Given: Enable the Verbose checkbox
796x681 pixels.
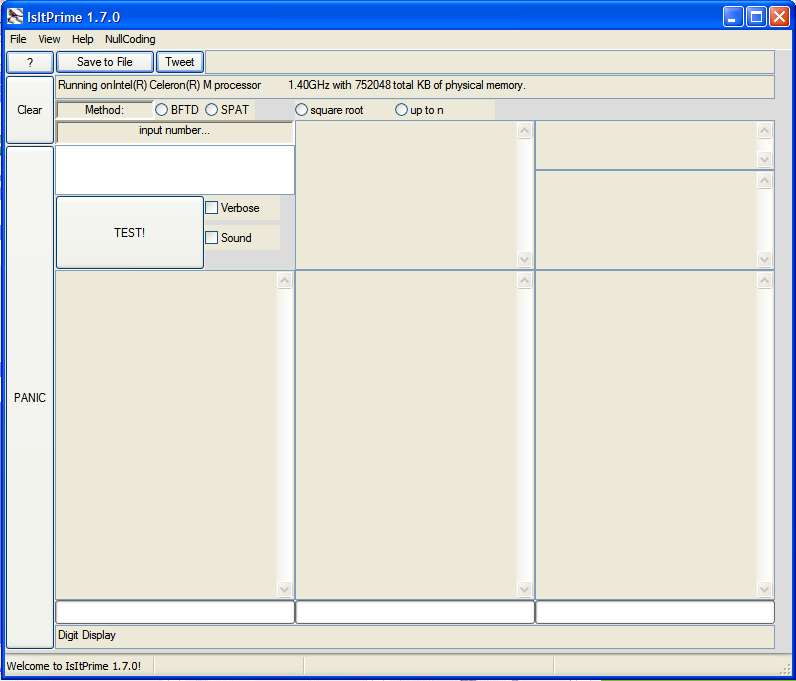Looking at the screenshot, I should [x=233, y=208].
